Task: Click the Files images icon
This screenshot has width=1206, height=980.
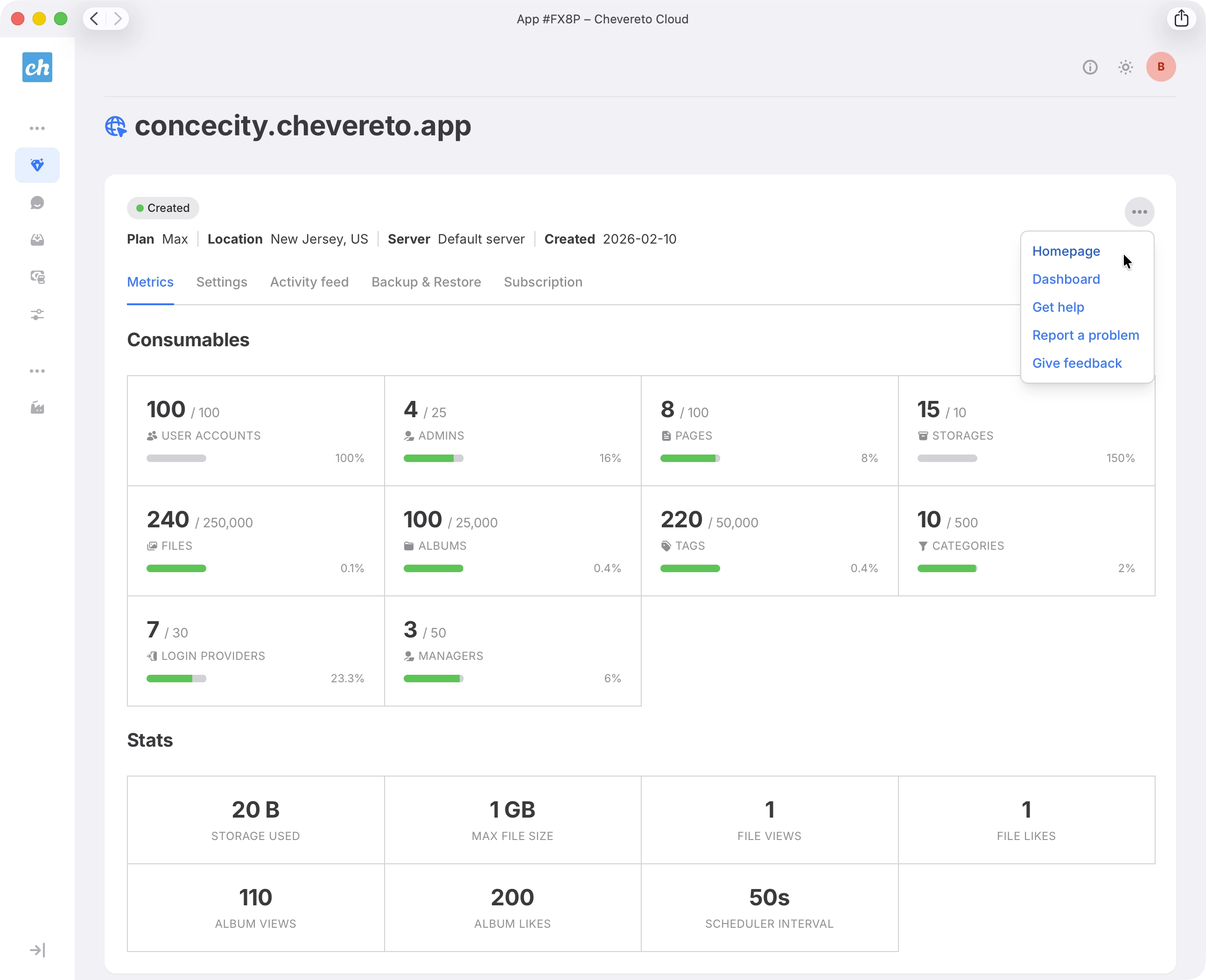Action: point(152,546)
